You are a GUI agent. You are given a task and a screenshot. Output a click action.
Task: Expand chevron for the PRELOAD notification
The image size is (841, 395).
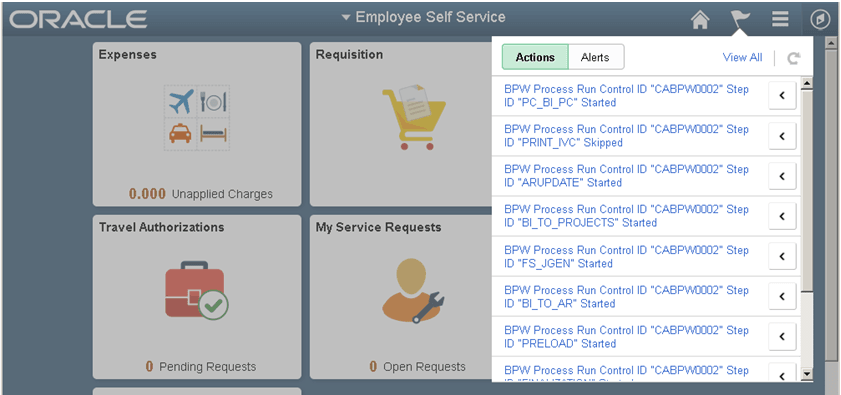point(782,337)
